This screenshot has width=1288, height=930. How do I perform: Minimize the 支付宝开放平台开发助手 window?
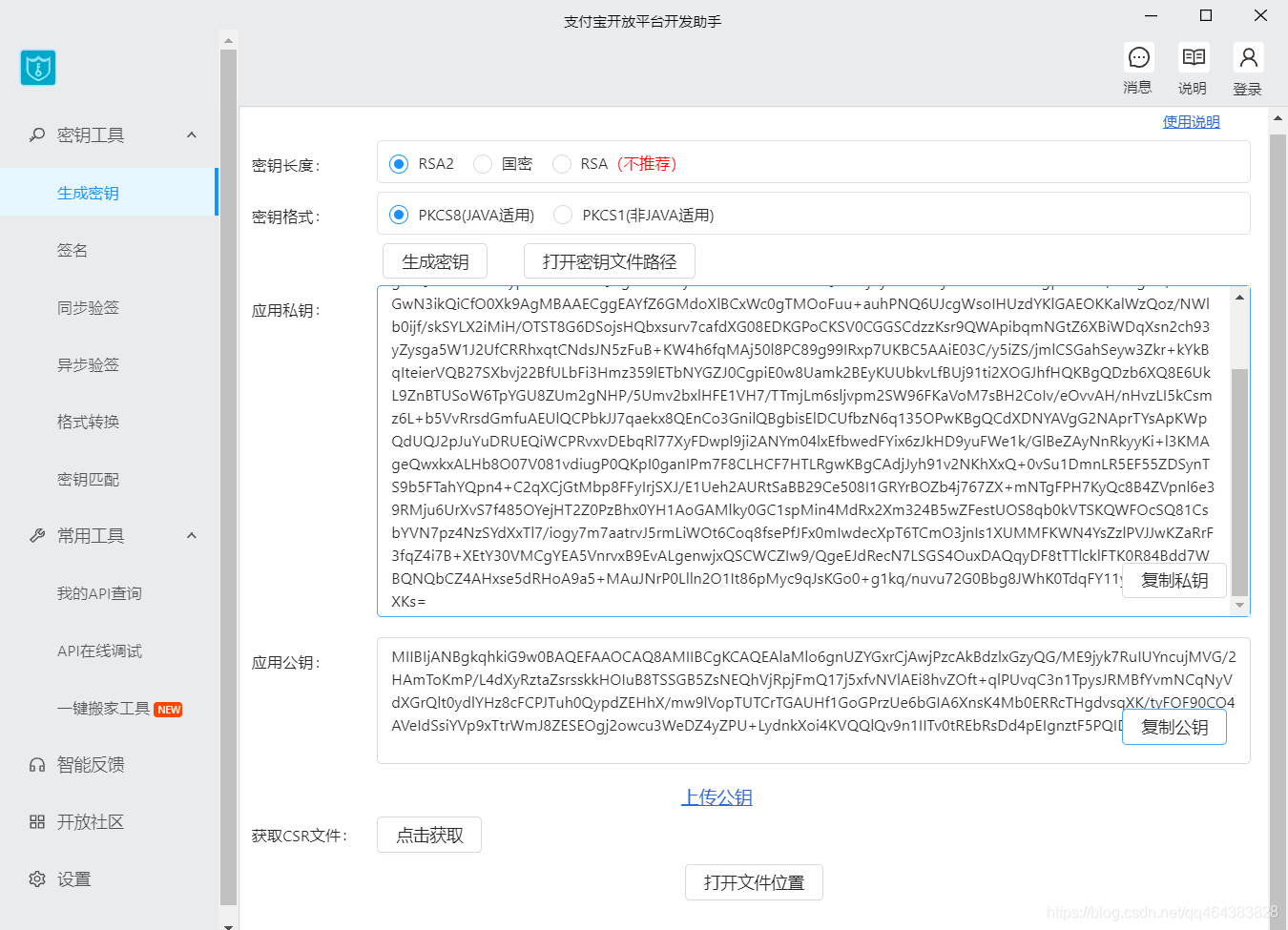1152,16
